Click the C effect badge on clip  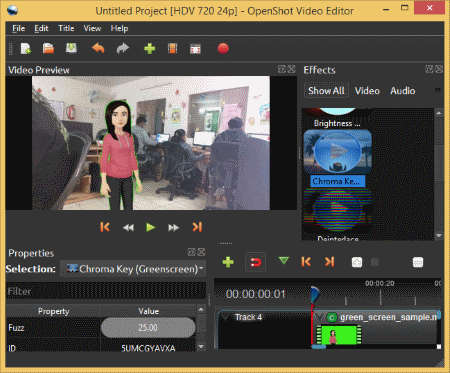point(331,317)
